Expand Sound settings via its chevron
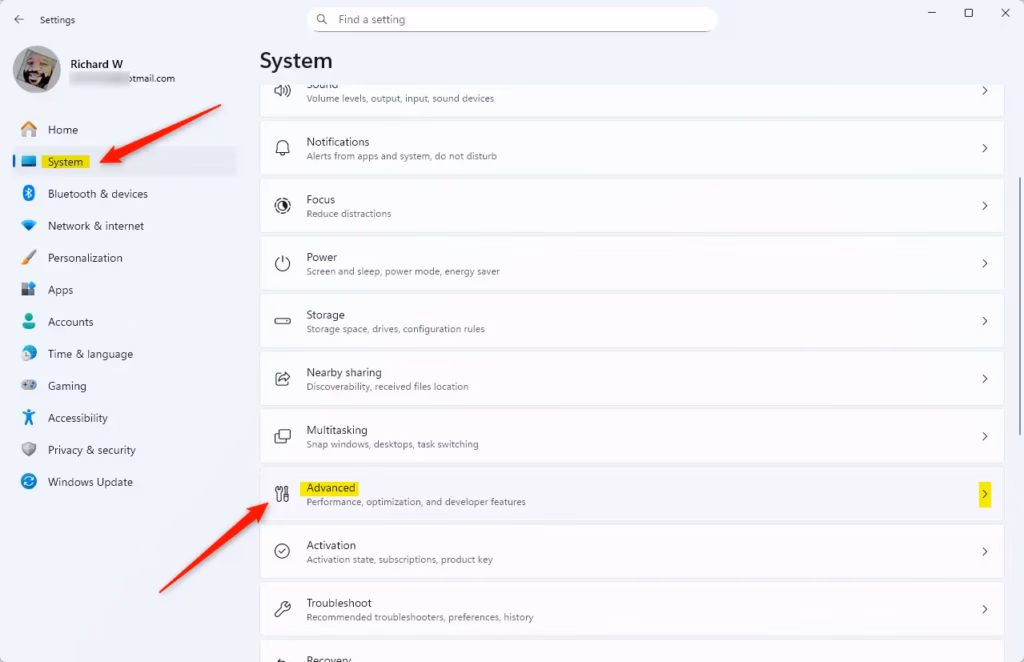Screen dimensions: 1024x662 (985, 91)
